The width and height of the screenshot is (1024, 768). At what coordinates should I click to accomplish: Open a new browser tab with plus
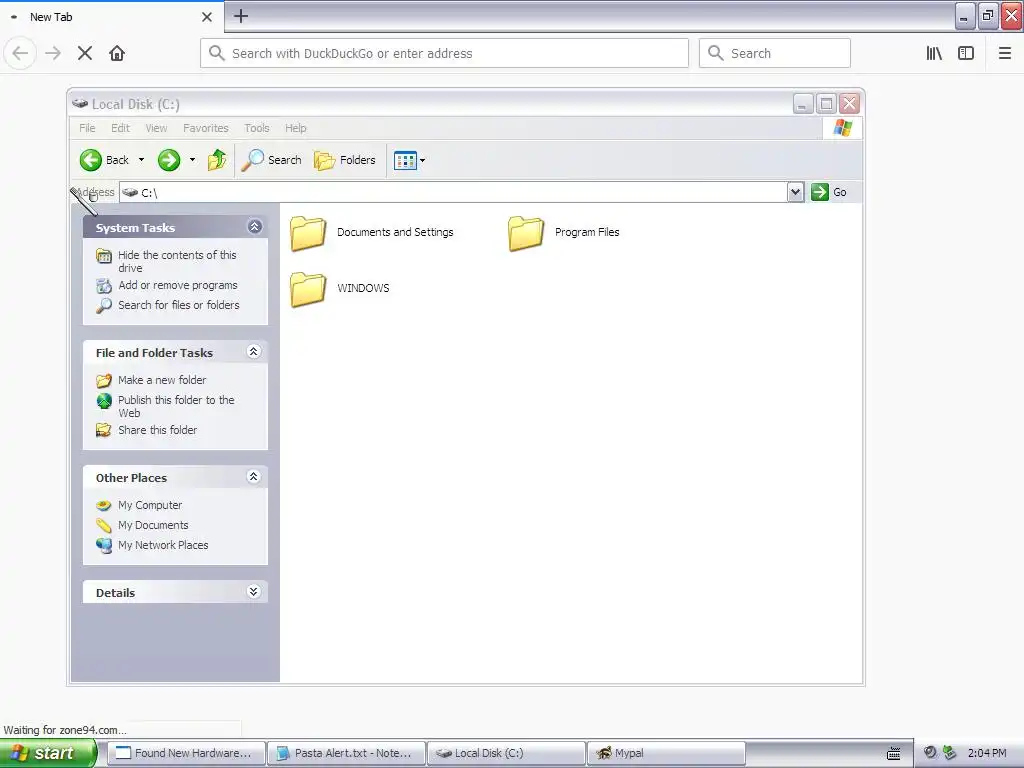coord(241,16)
